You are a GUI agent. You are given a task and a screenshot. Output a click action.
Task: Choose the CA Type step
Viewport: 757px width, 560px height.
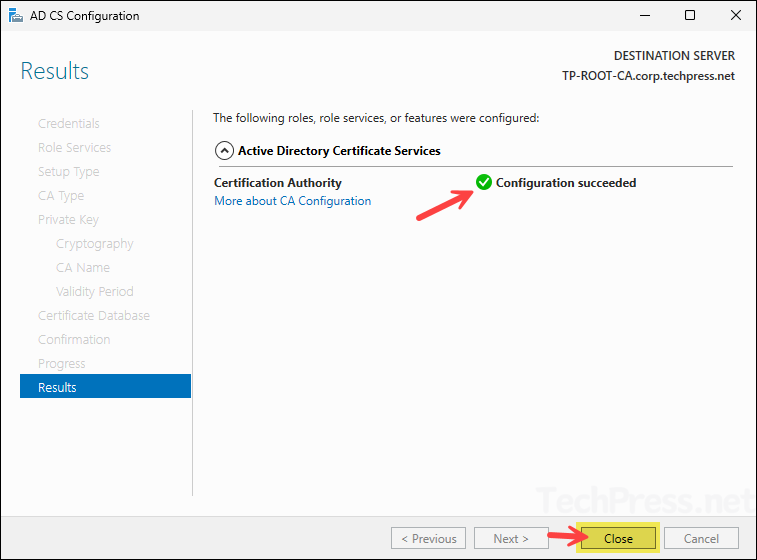coord(61,196)
